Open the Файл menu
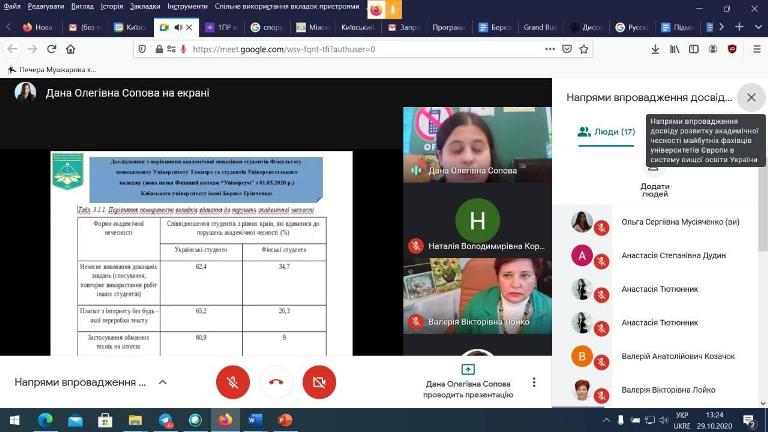The width and height of the screenshot is (768, 432). point(12,6)
